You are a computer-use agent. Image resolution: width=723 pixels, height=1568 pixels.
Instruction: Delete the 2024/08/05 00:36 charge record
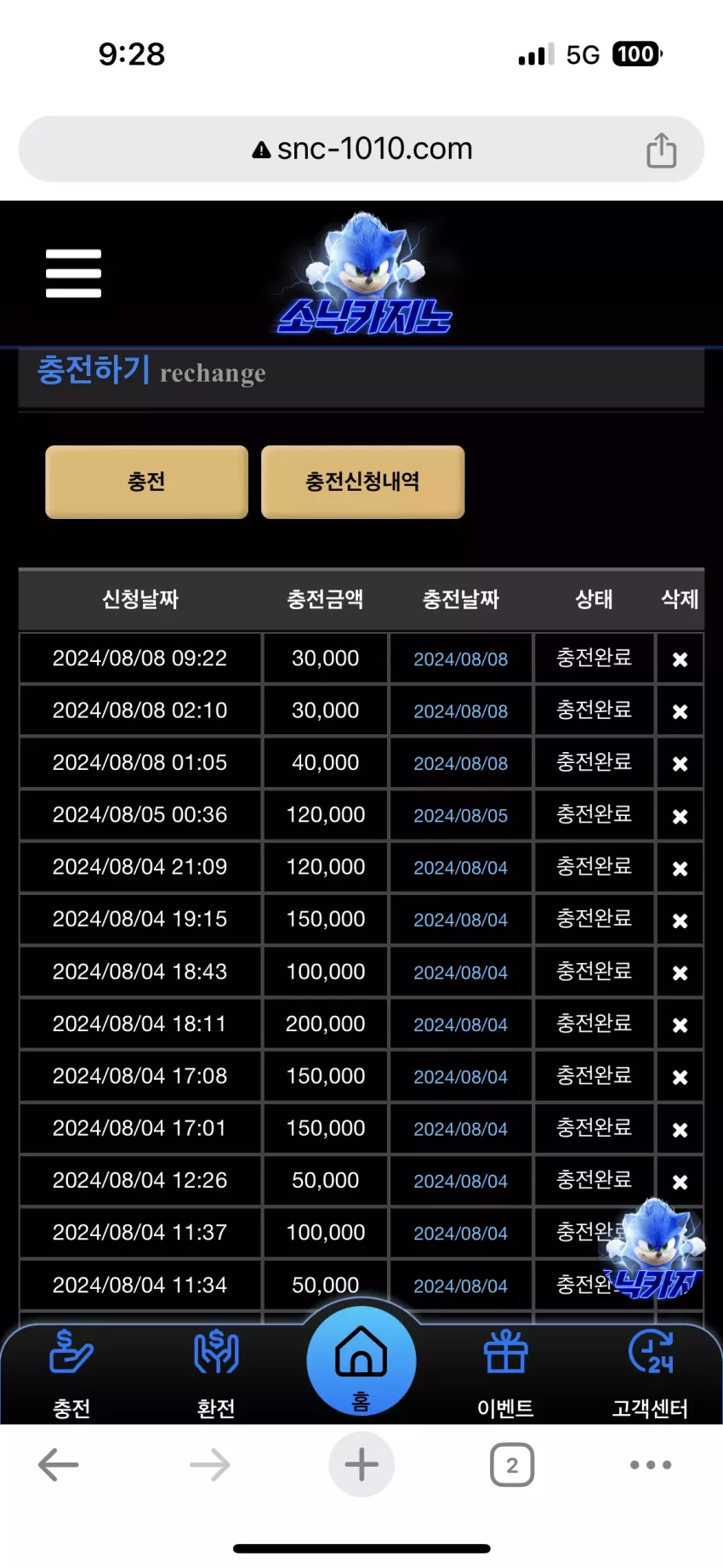[x=680, y=817]
